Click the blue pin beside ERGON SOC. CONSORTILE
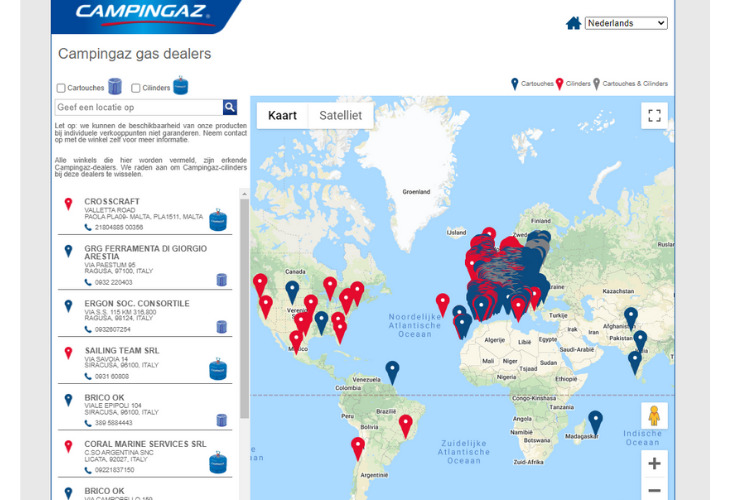This screenshot has height=500, width=730. coord(68,306)
